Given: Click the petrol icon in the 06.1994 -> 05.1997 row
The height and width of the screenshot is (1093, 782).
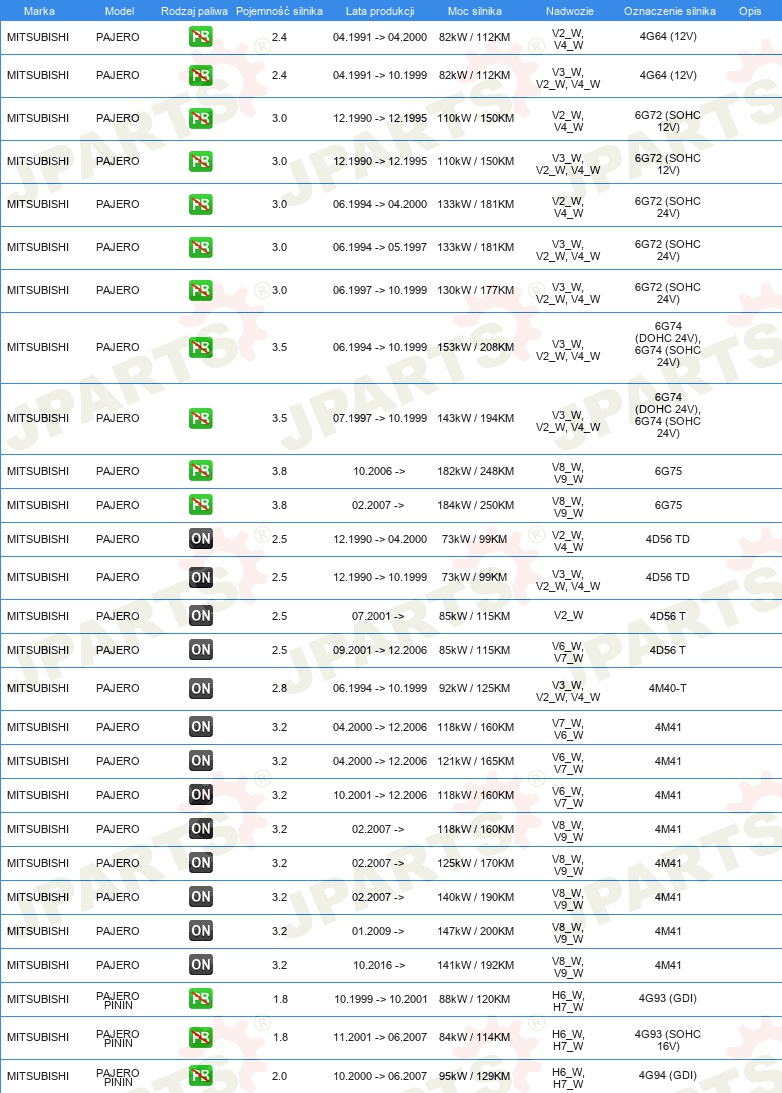Looking at the screenshot, I should tap(201, 247).
